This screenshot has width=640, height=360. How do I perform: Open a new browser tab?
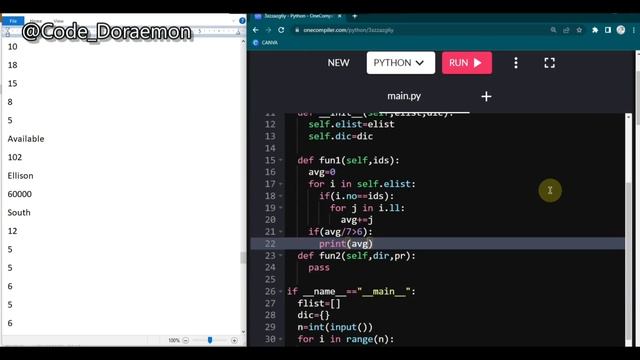[x=354, y=16]
